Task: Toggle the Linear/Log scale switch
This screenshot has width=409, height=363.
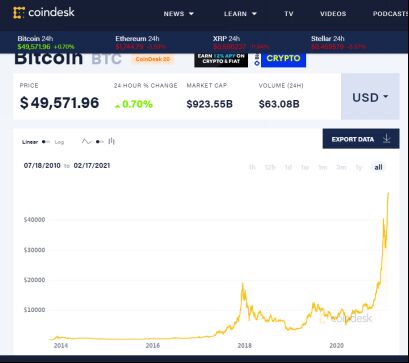Action: 46,142
